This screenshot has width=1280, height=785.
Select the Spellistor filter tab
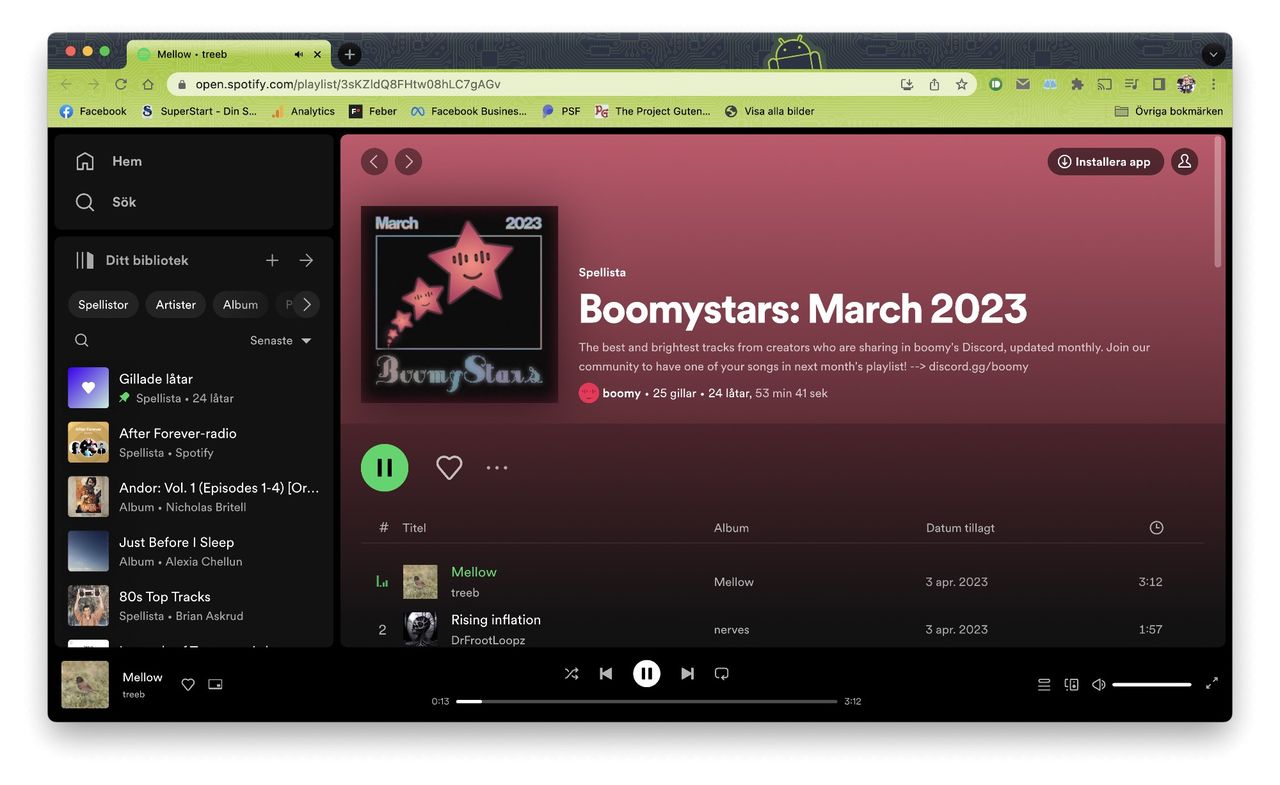(x=103, y=304)
